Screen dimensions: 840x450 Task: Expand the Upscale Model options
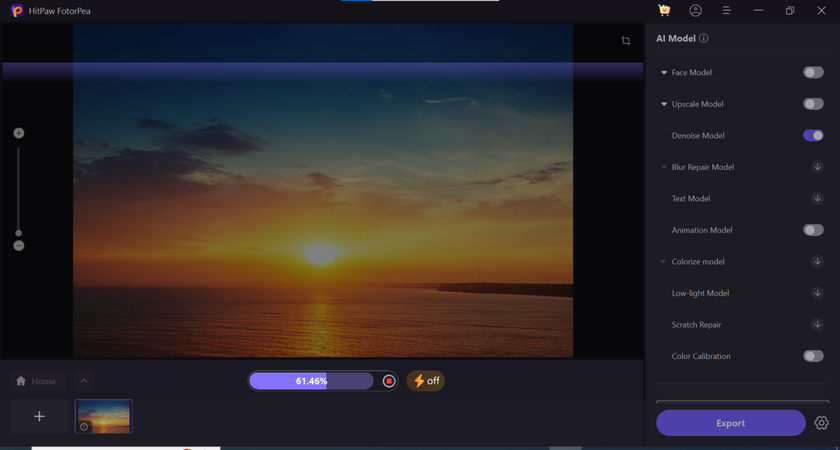(664, 104)
